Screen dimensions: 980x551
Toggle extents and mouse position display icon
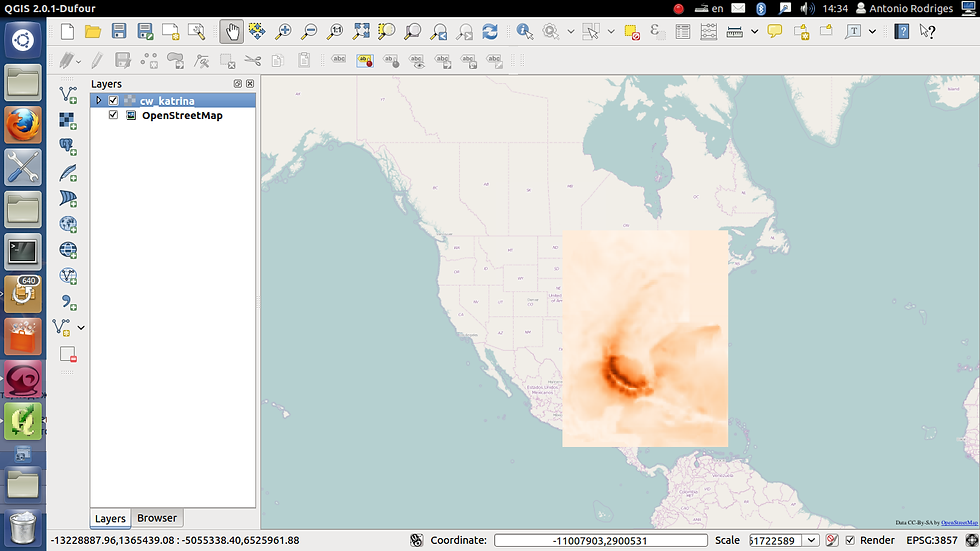point(416,540)
